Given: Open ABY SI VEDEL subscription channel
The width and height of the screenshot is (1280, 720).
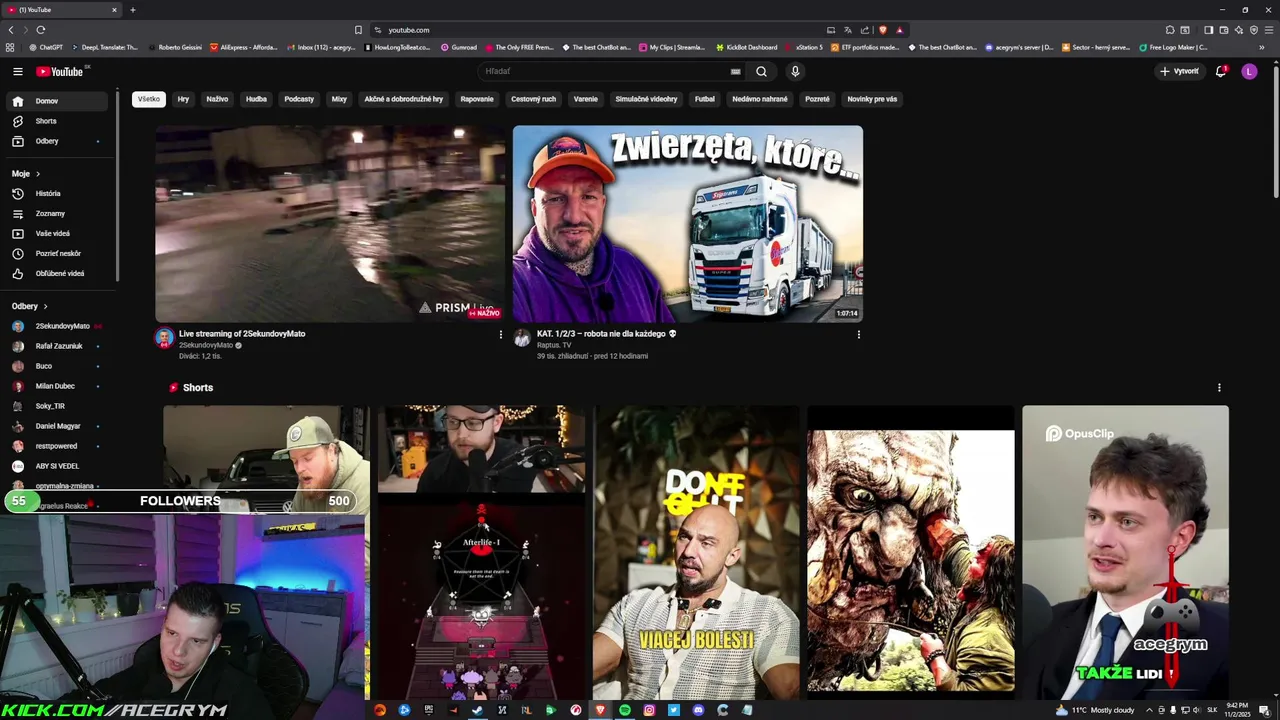Looking at the screenshot, I should pyautogui.click(x=58, y=466).
